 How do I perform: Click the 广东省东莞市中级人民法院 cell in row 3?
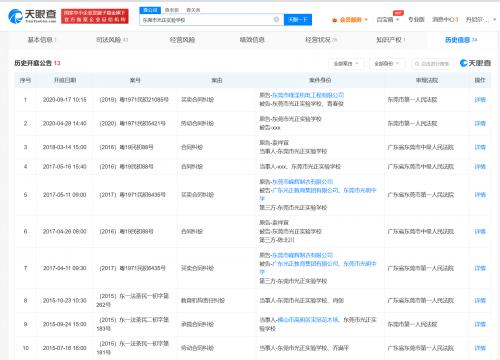click(421, 147)
